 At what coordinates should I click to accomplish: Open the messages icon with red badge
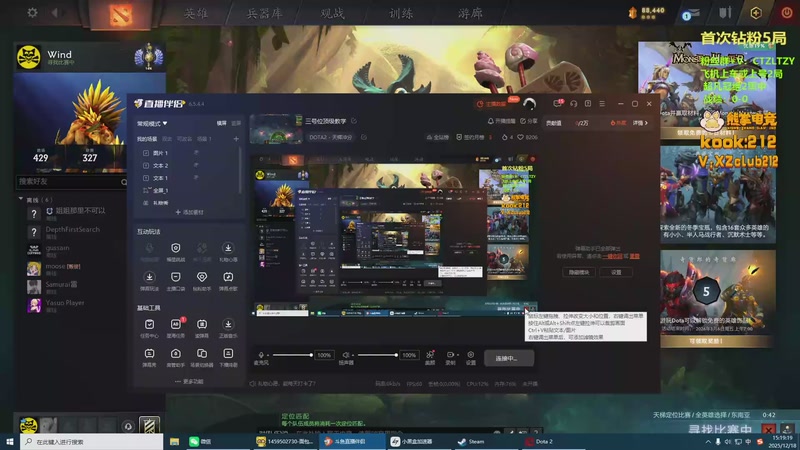point(558,104)
